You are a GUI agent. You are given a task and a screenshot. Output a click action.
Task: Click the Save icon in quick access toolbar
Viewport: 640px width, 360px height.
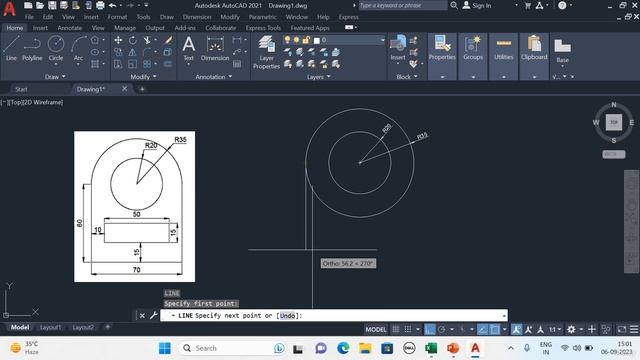(52, 5)
